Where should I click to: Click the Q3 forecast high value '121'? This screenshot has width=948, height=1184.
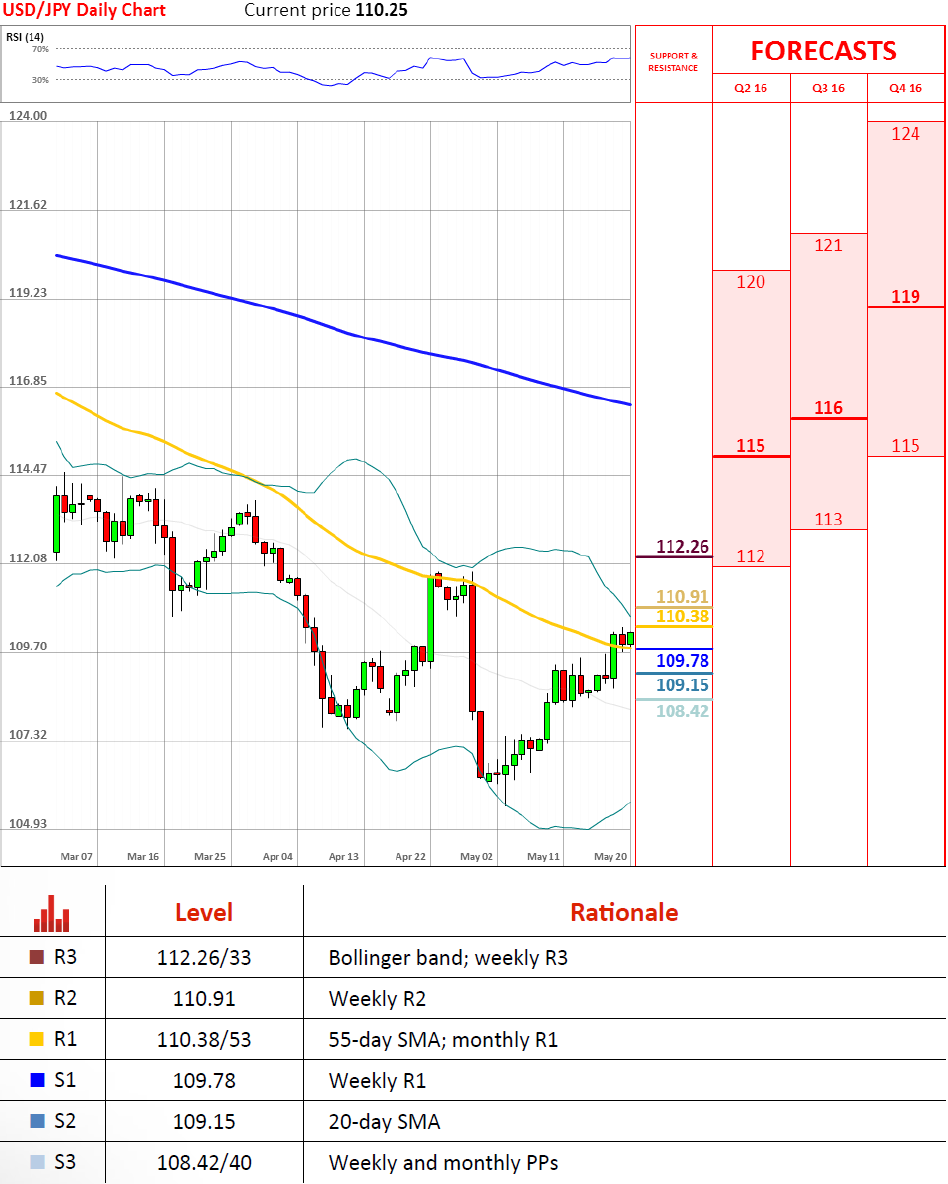click(x=829, y=245)
